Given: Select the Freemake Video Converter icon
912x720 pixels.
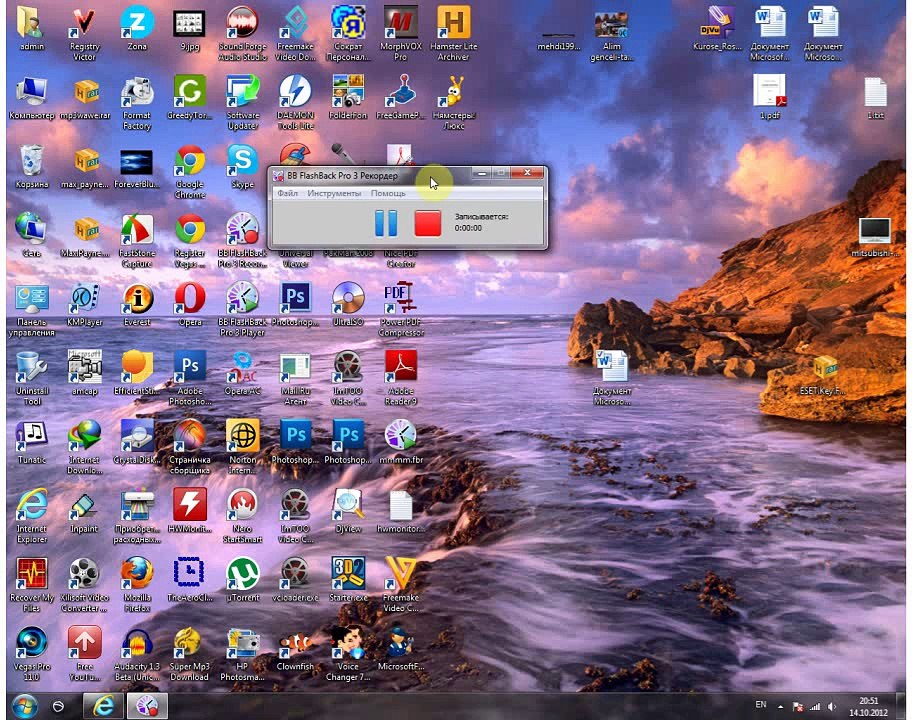Looking at the screenshot, I should coord(401,585).
